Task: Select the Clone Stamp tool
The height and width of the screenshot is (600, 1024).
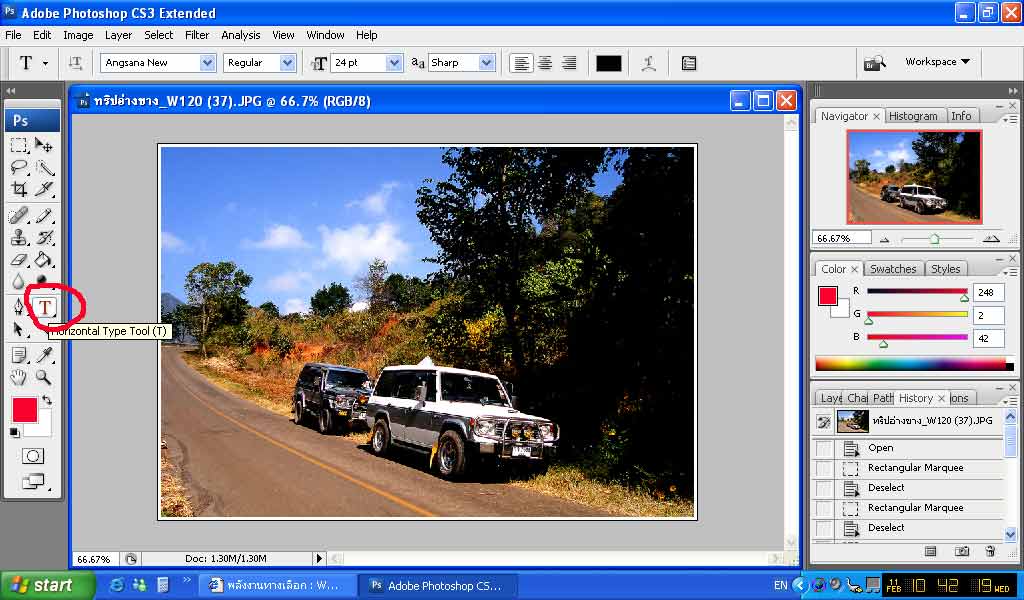Action: (x=19, y=237)
